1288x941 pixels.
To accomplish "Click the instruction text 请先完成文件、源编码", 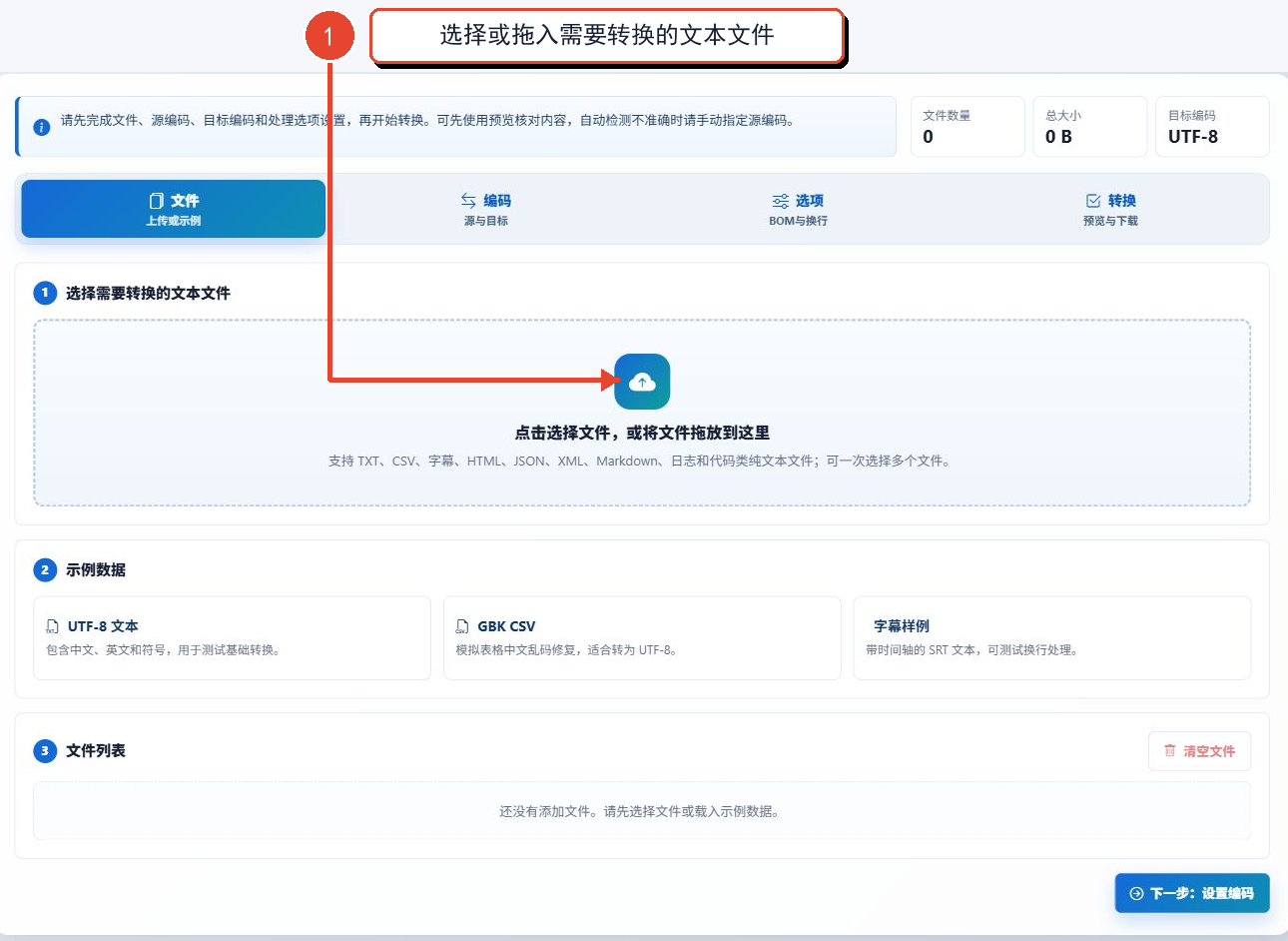I will (429, 120).
